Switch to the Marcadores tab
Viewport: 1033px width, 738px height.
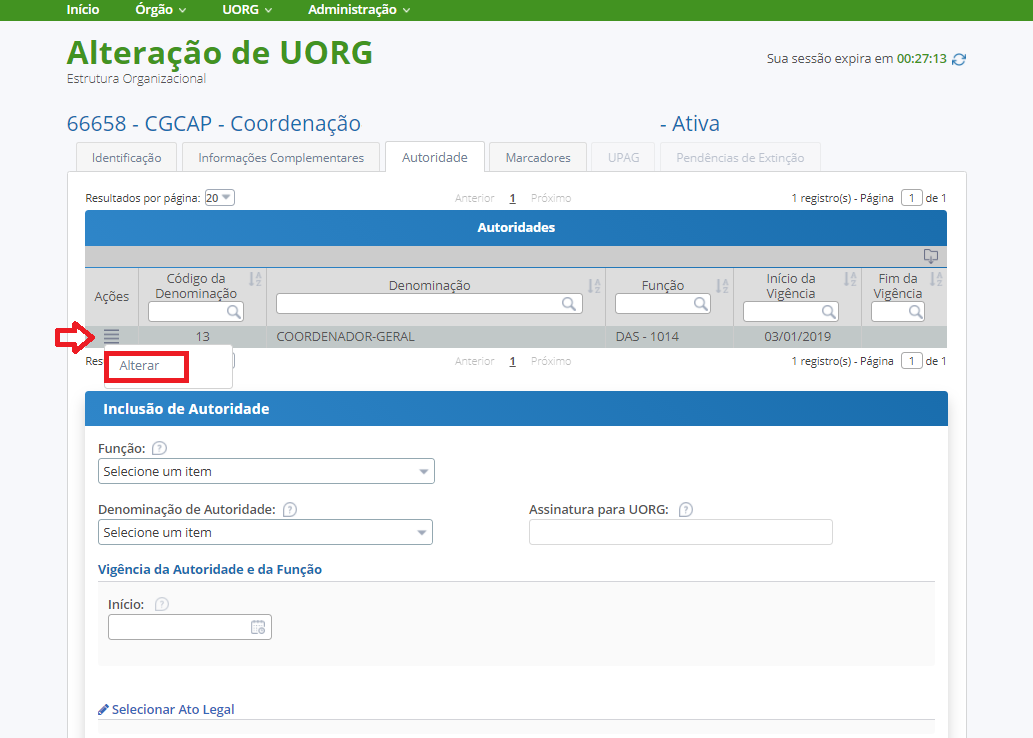pyautogui.click(x=537, y=157)
